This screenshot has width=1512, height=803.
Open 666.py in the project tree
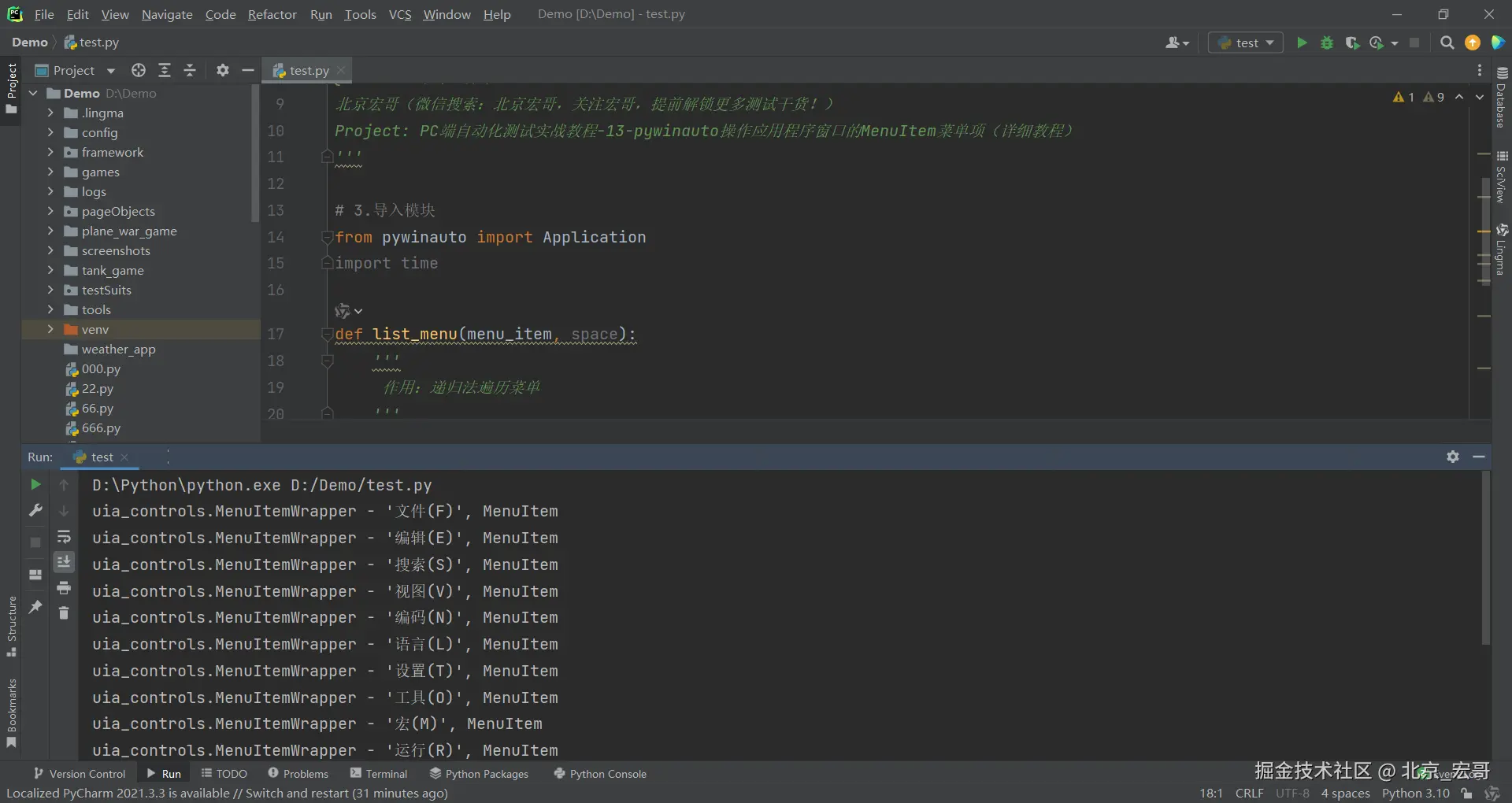point(101,428)
